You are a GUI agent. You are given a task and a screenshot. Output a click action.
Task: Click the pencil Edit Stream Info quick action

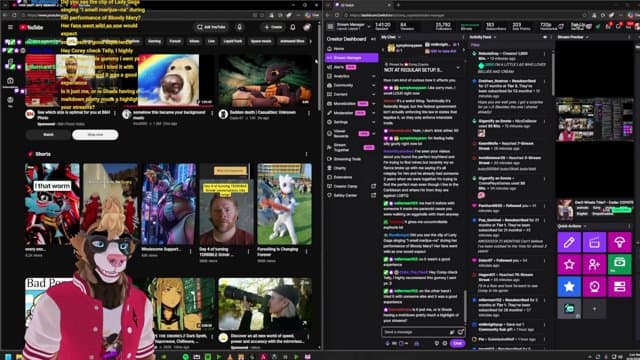point(569,242)
